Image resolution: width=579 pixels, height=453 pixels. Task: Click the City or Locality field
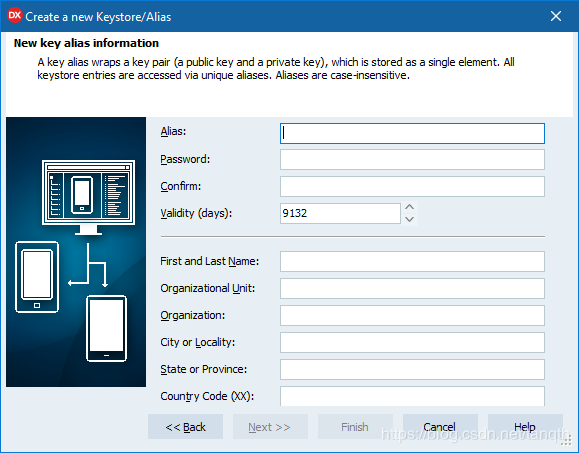click(x=412, y=342)
